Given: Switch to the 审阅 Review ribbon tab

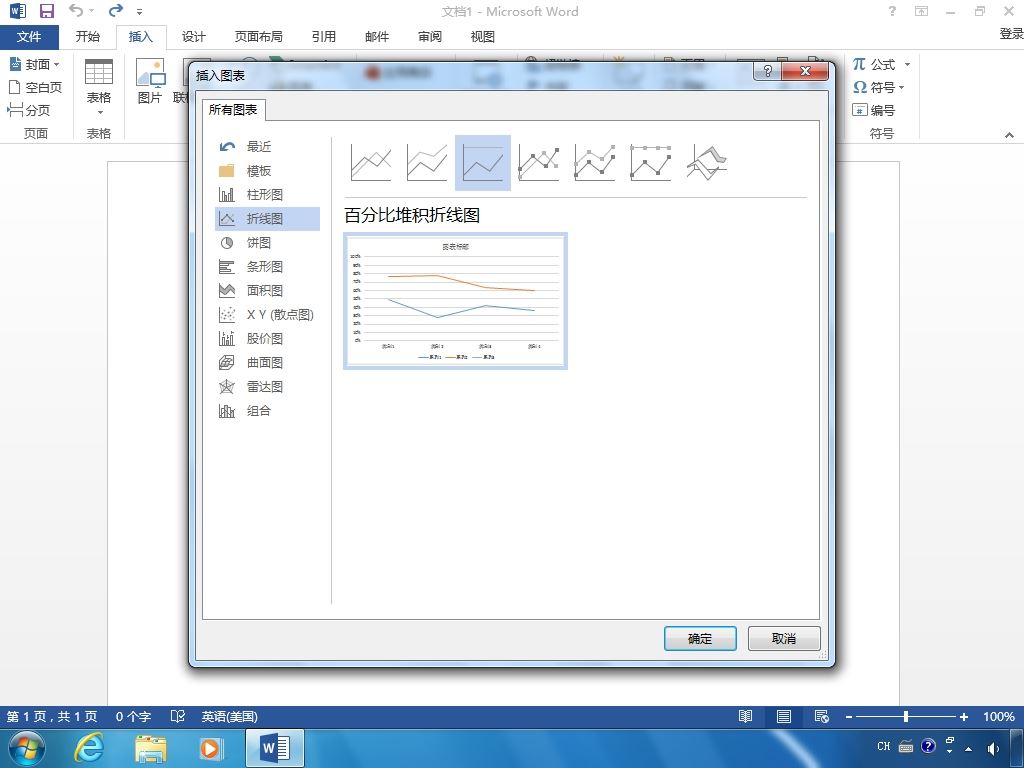Looking at the screenshot, I should [x=430, y=37].
